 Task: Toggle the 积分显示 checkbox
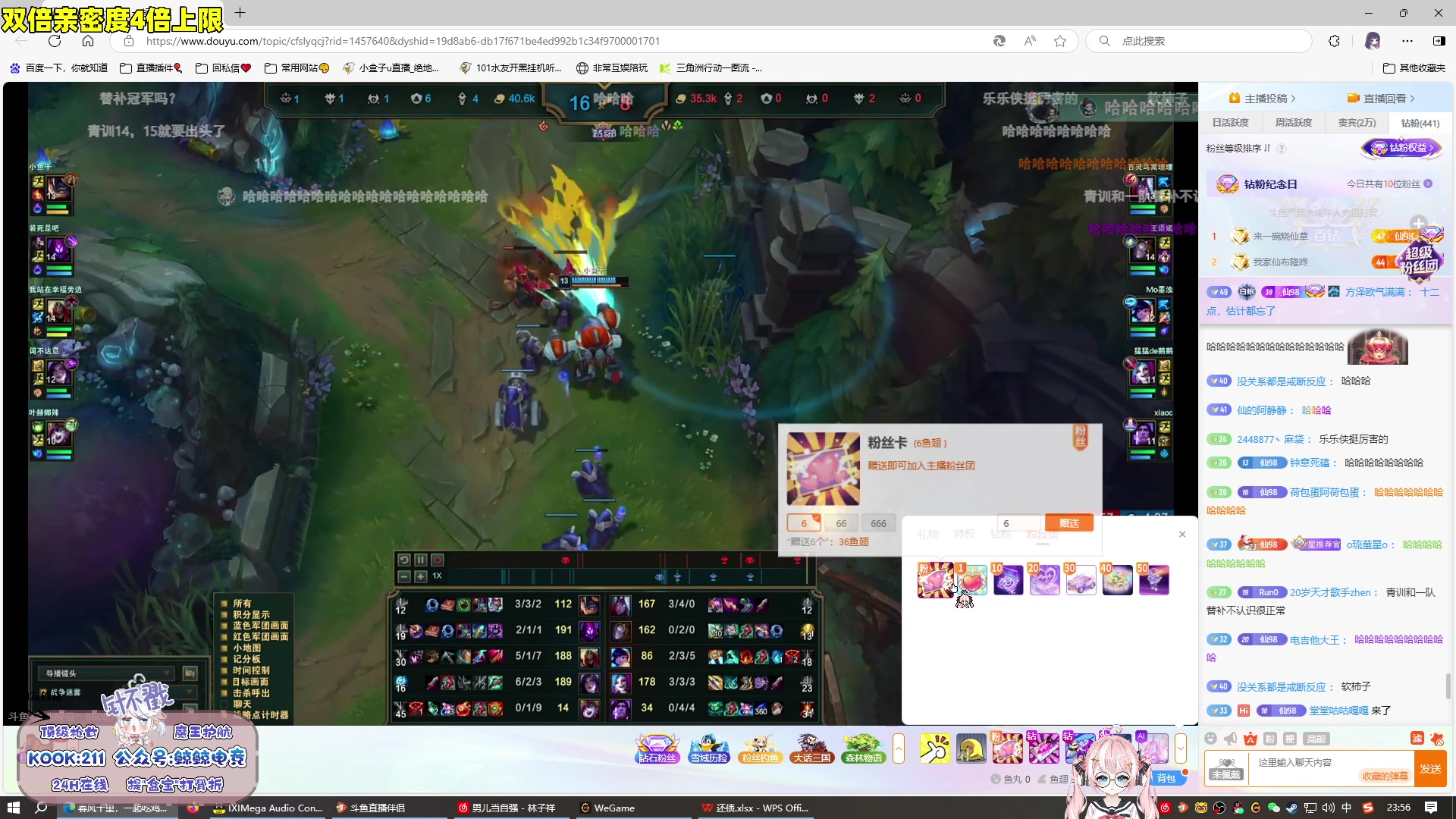click(224, 615)
